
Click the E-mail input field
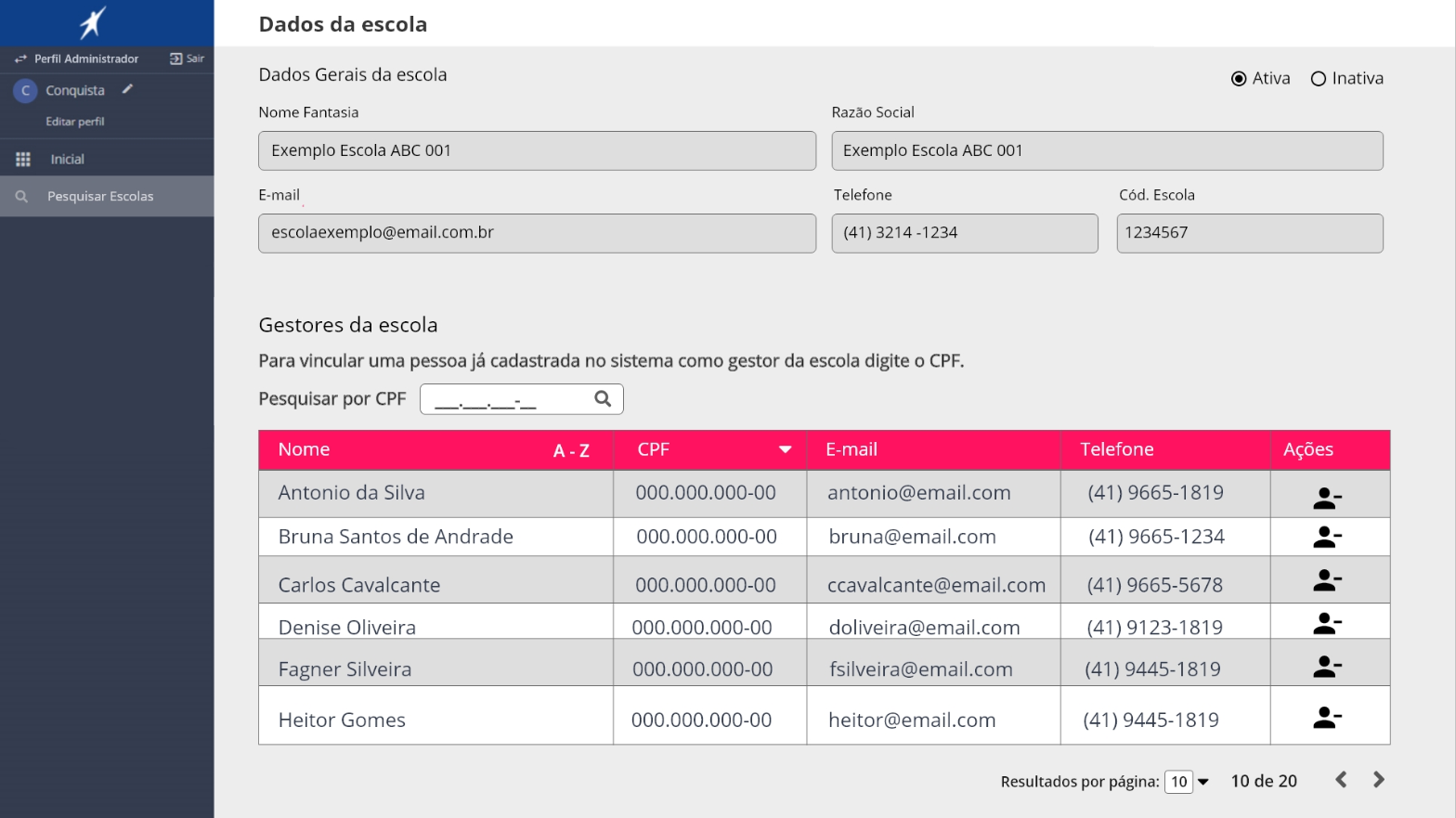[x=538, y=233]
